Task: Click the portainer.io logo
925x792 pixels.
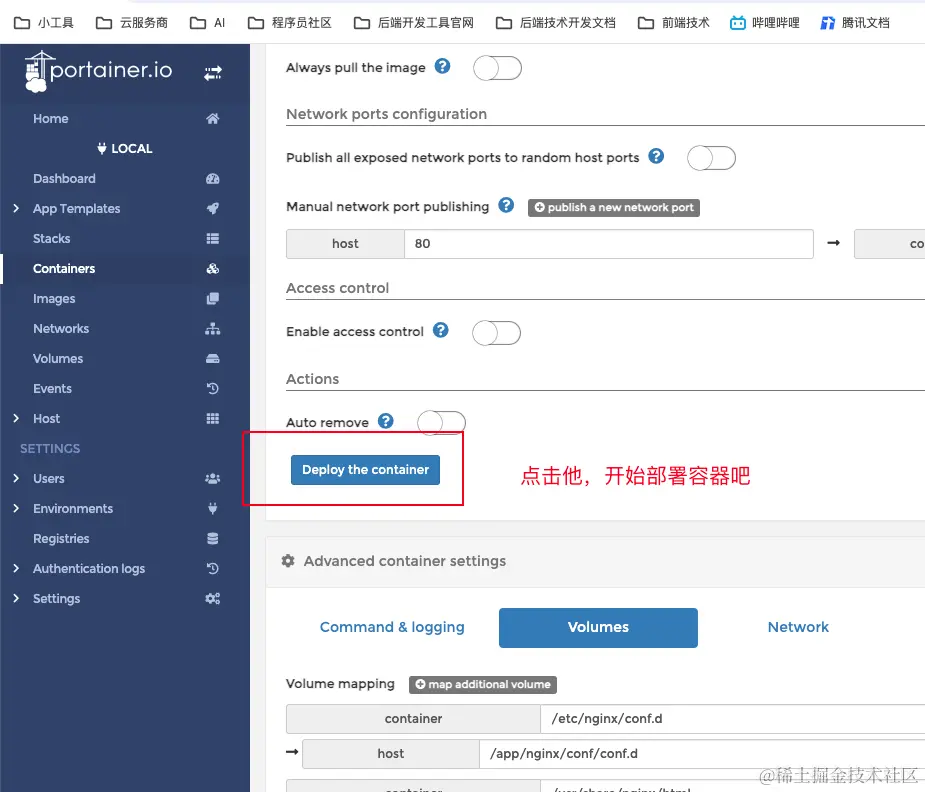Action: pyautogui.click(x=99, y=71)
